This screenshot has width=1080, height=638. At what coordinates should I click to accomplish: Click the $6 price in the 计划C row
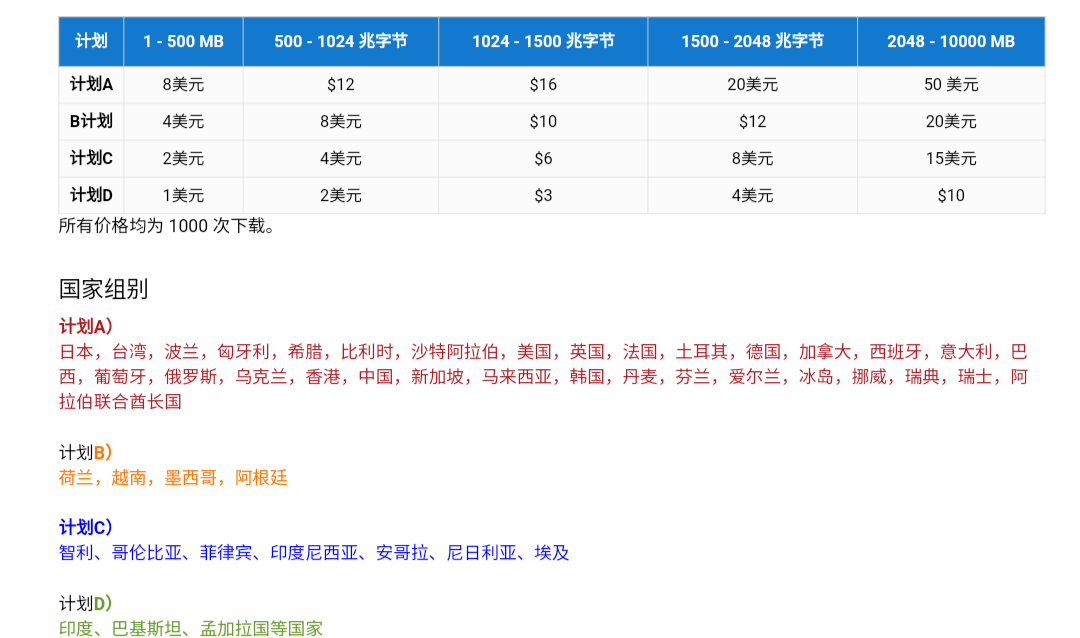pos(543,158)
